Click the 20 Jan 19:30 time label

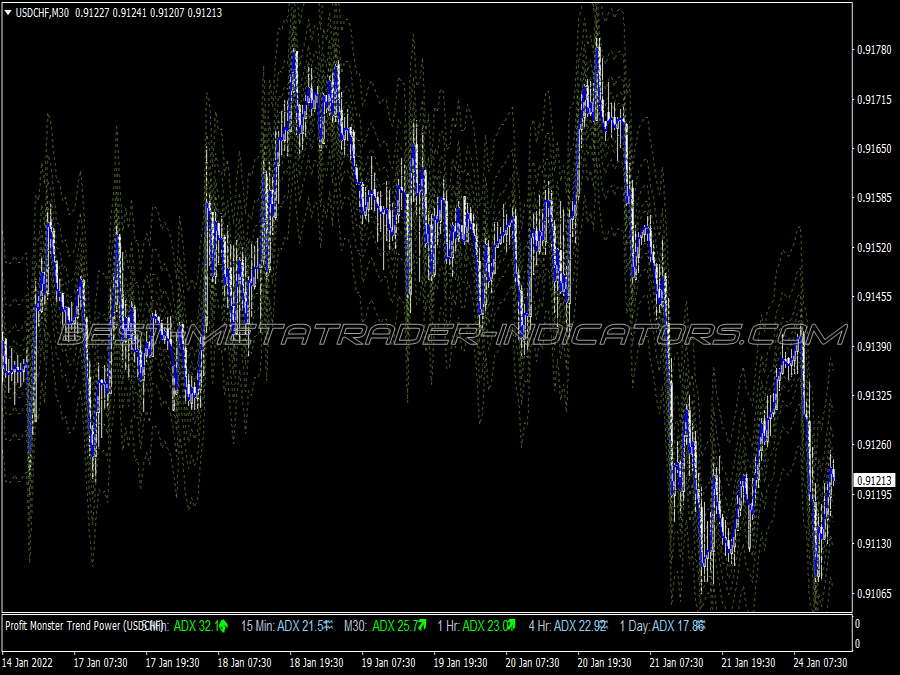[x=604, y=662]
